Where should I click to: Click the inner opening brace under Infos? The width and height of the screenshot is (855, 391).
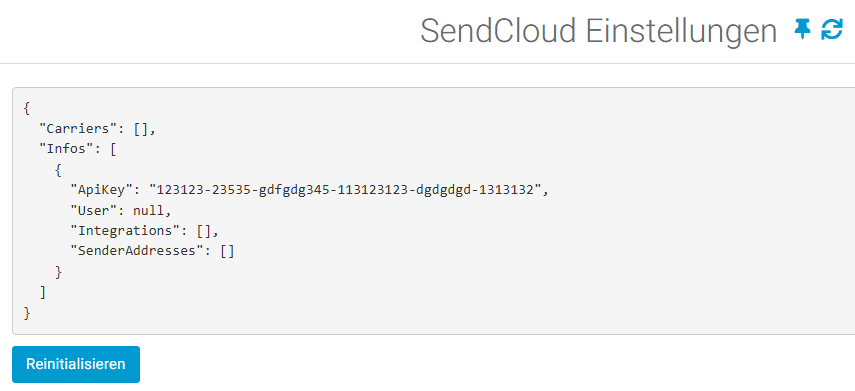click(58, 170)
